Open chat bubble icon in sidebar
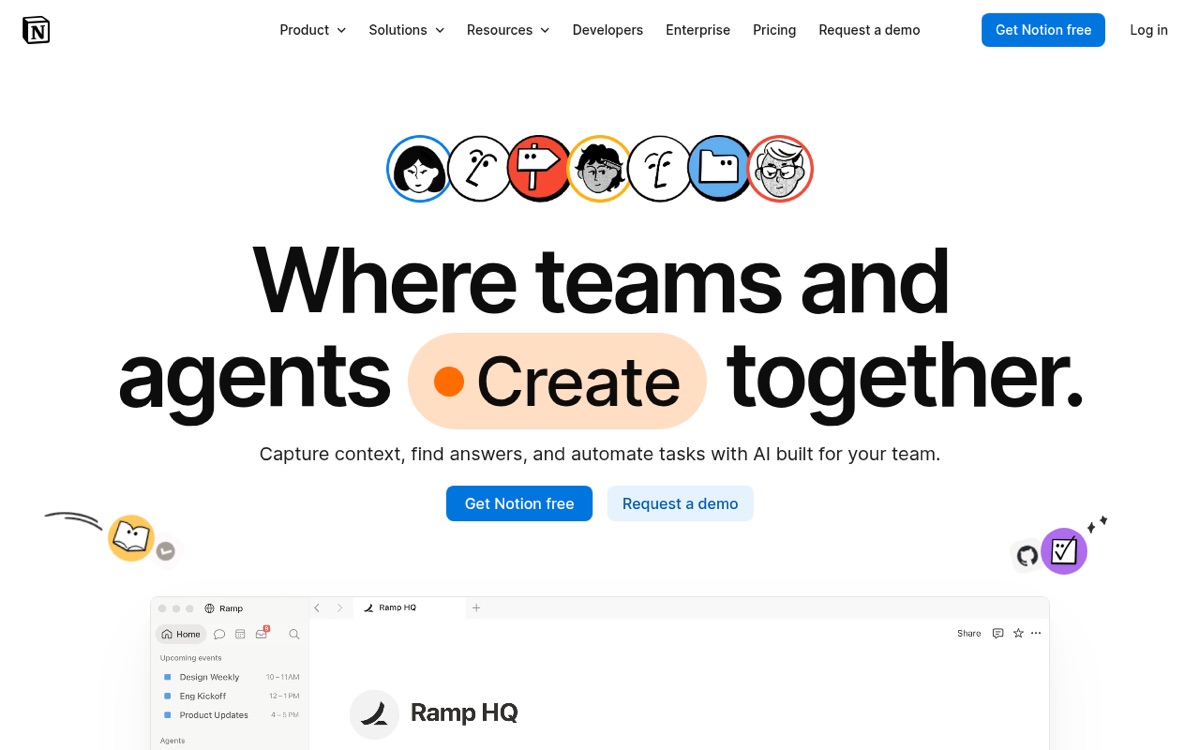Image resolution: width=1200 pixels, height=750 pixels. click(220, 634)
